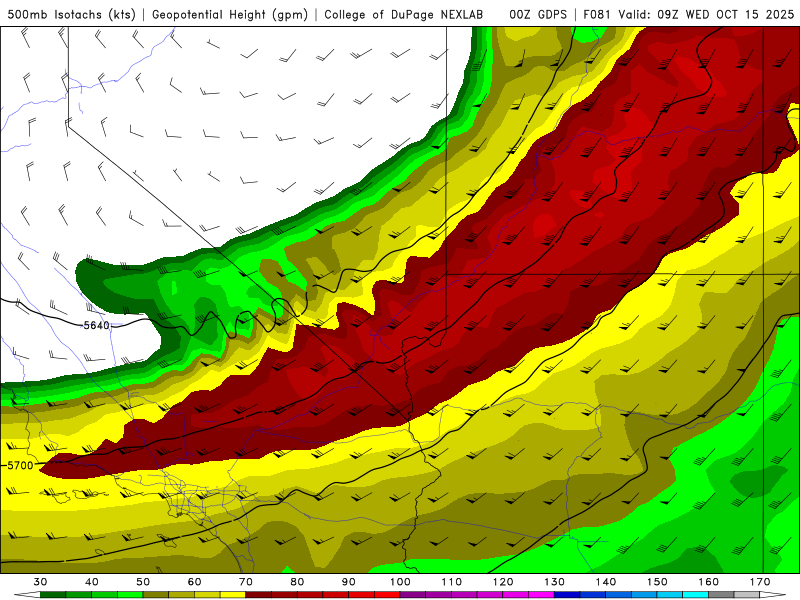Image resolution: width=800 pixels, height=600 pixels.
Task: Click the right arrow end of the color bar
Action: [773, 595]
